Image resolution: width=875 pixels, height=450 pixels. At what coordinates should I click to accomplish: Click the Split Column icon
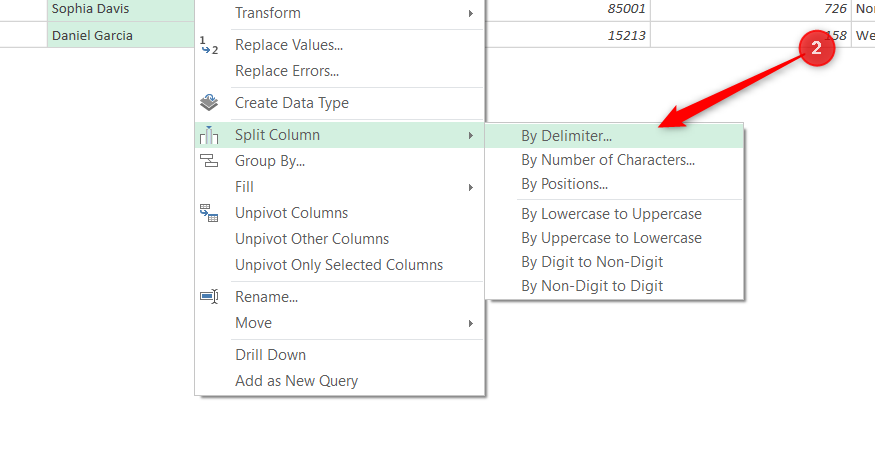(209, 135)
